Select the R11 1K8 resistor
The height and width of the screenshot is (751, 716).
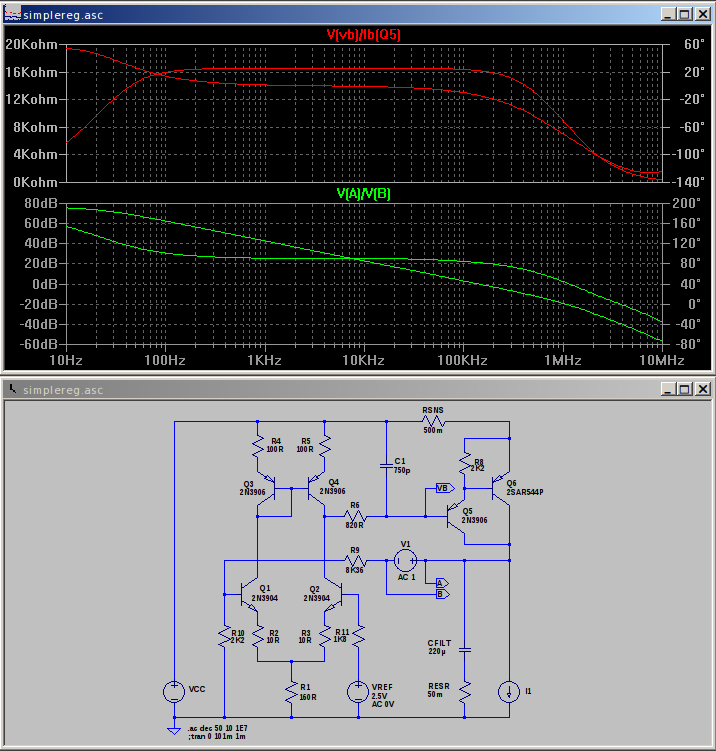[x=358, y=637]
